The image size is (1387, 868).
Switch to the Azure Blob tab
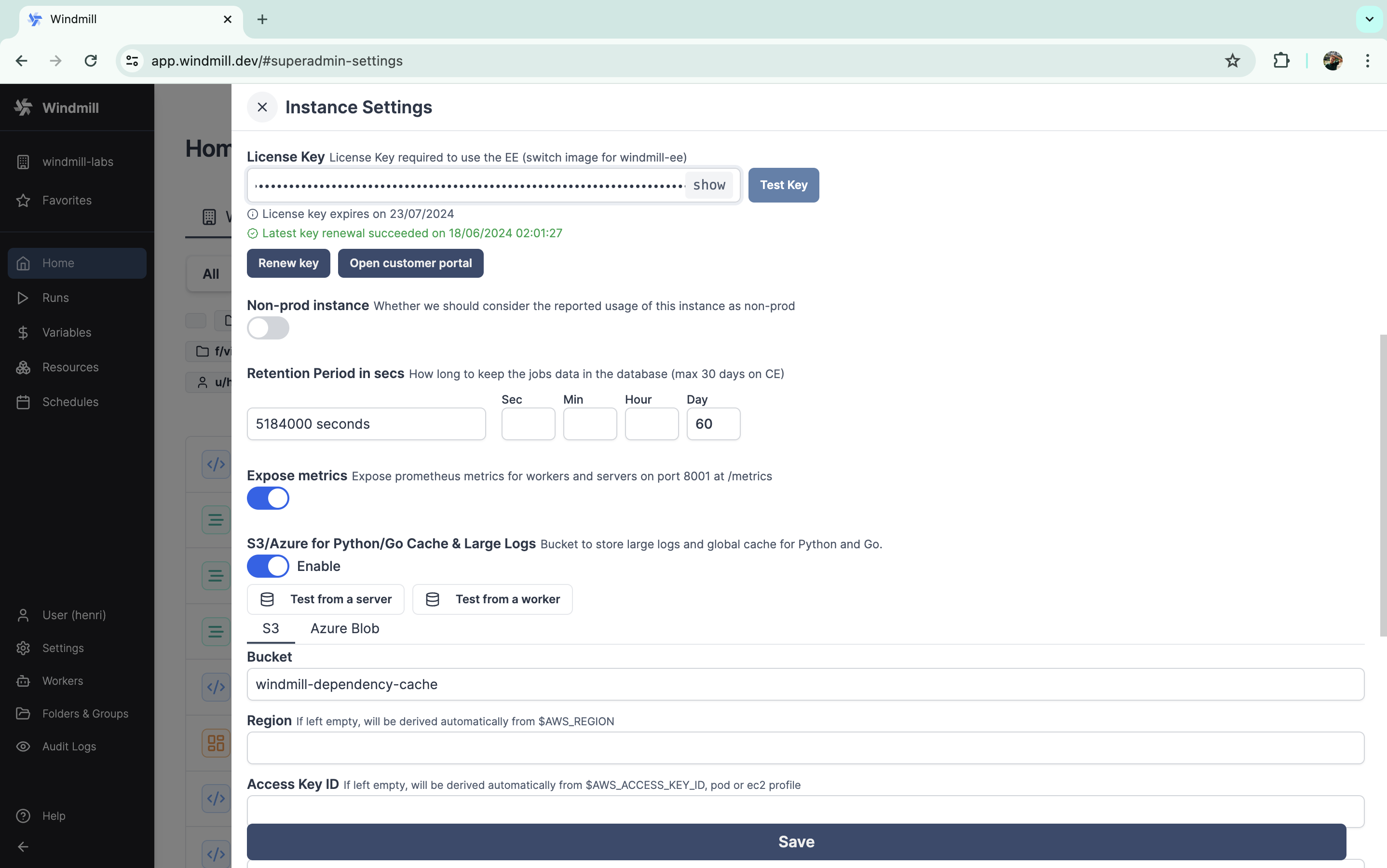pos(344,628)
